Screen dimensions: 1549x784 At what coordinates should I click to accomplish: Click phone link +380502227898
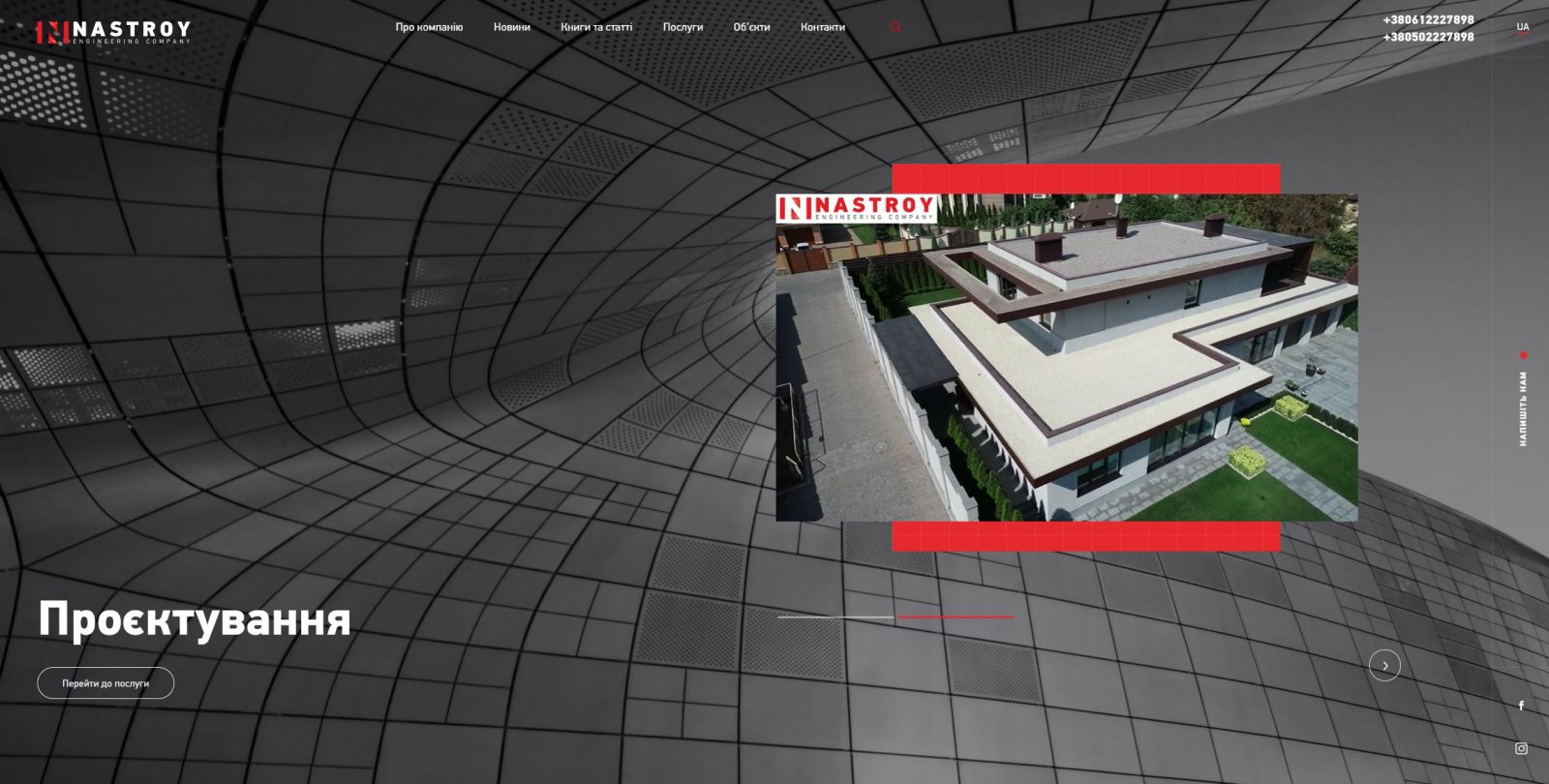click(1428, 37)
